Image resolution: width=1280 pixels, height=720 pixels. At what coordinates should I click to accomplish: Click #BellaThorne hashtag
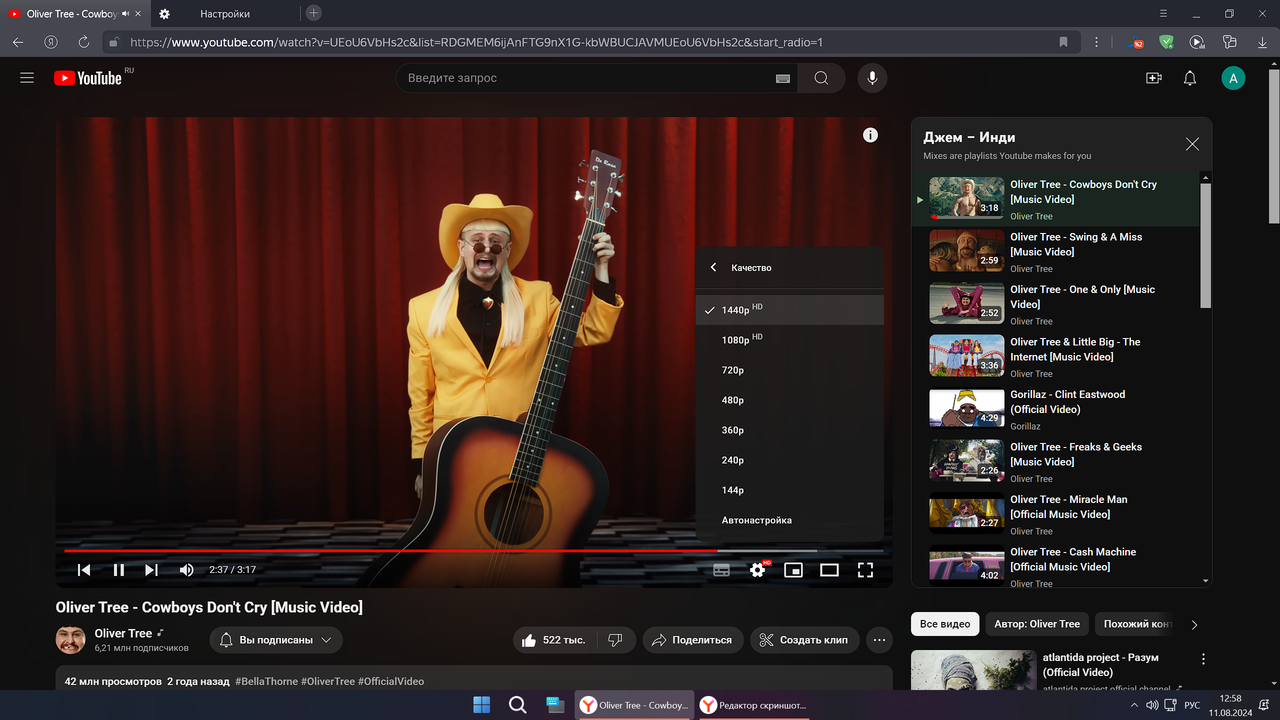(266, 681)
